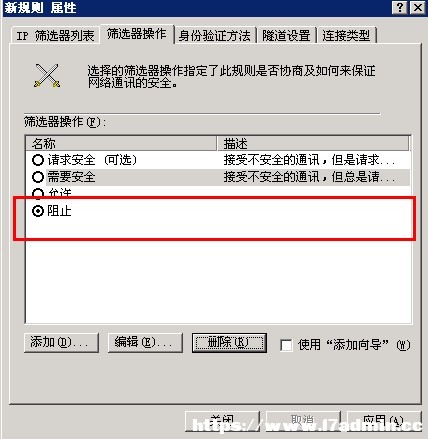Open the 隧道设置 tab
Image resolution: width=428 pixels, height=439 pixels.
286,35
